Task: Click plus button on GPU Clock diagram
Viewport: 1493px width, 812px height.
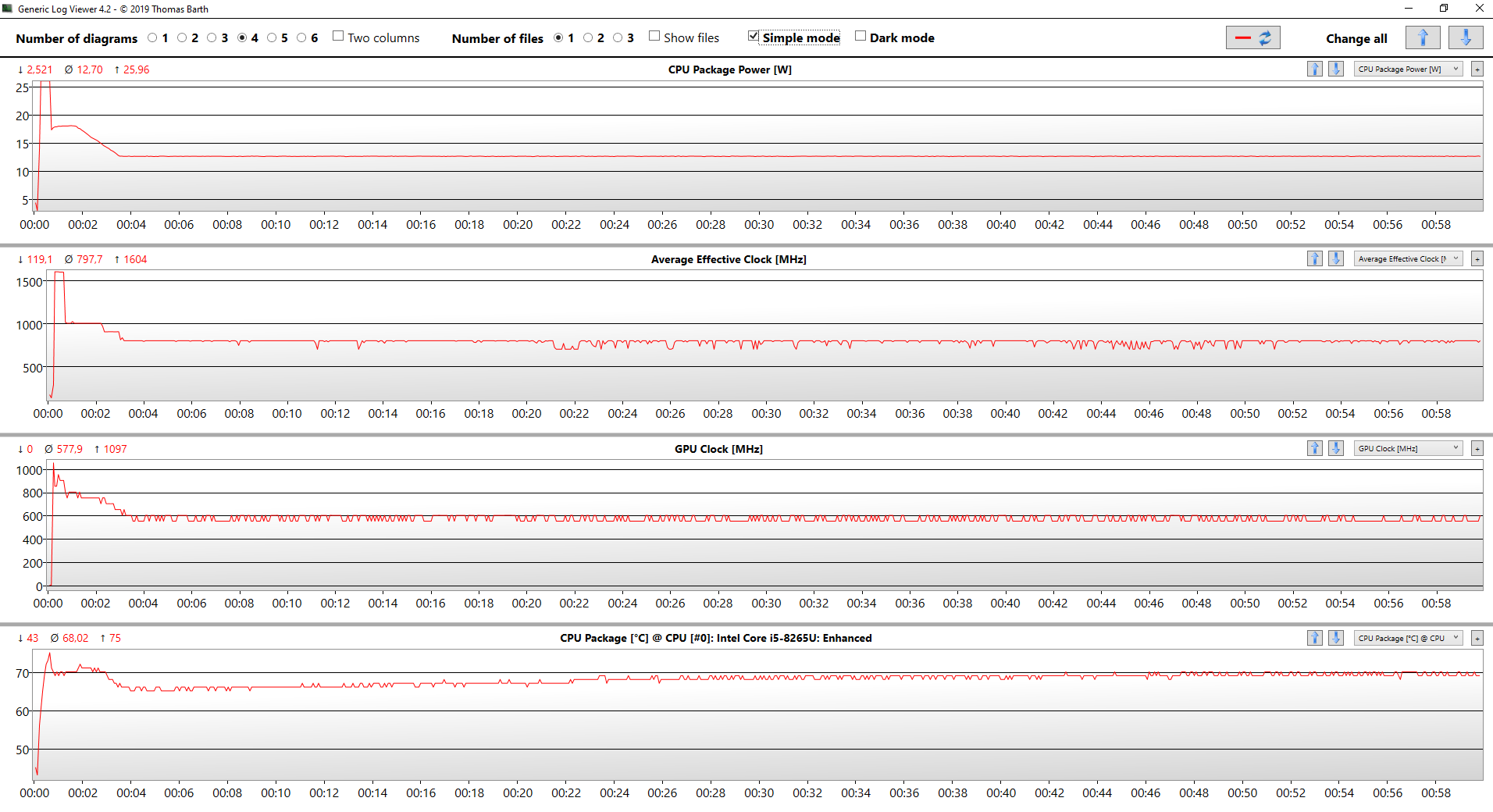Action: tap(1477, 448)
